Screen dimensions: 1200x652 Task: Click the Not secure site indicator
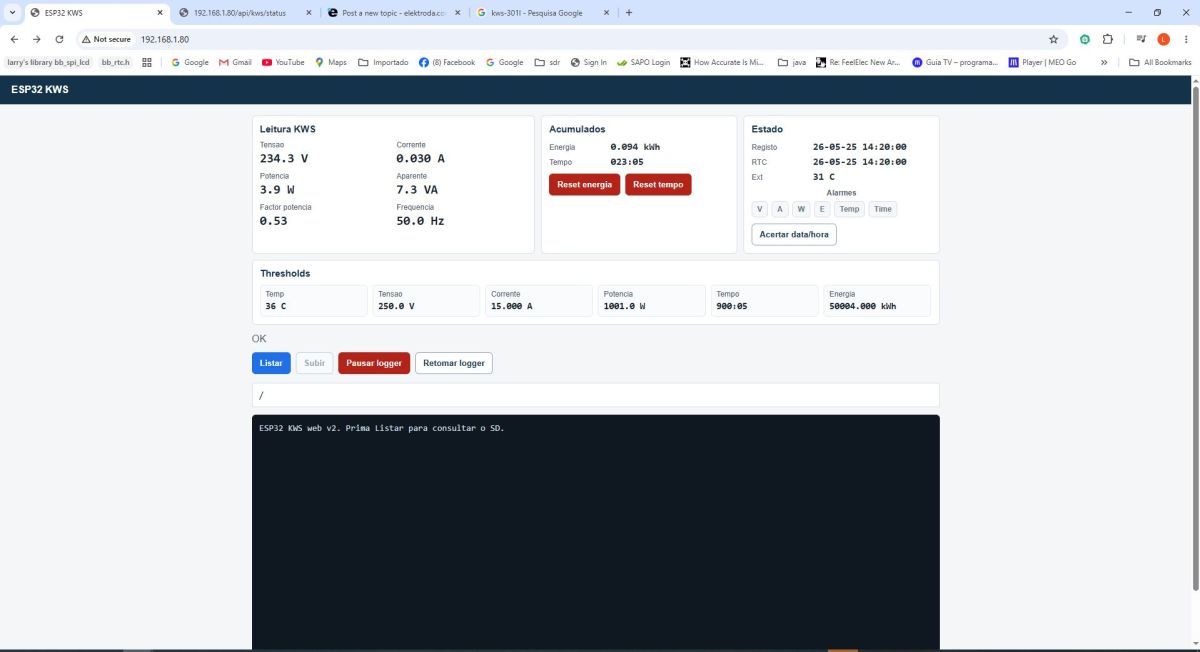click(106, 39)
